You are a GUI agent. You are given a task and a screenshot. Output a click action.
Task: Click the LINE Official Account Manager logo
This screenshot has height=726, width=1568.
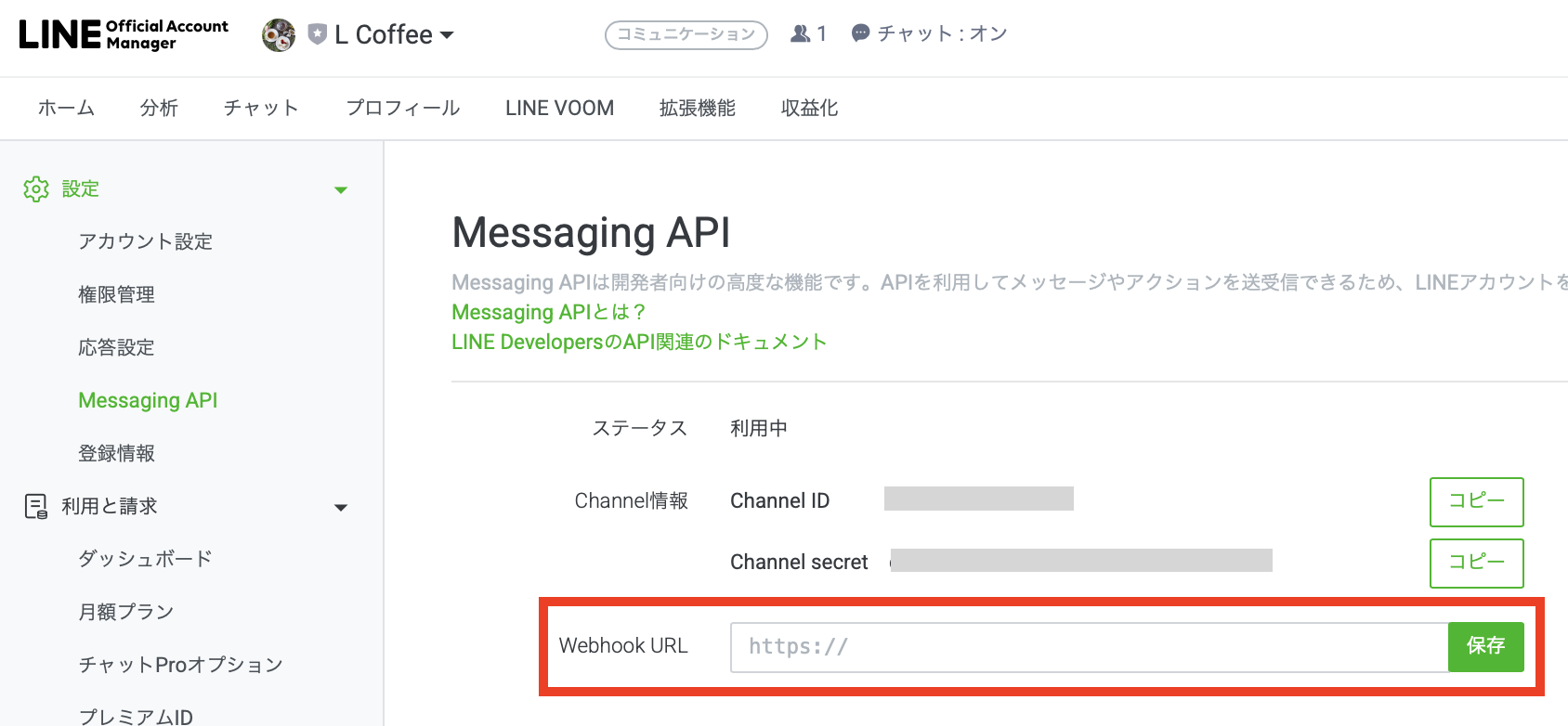pos(124,34)
